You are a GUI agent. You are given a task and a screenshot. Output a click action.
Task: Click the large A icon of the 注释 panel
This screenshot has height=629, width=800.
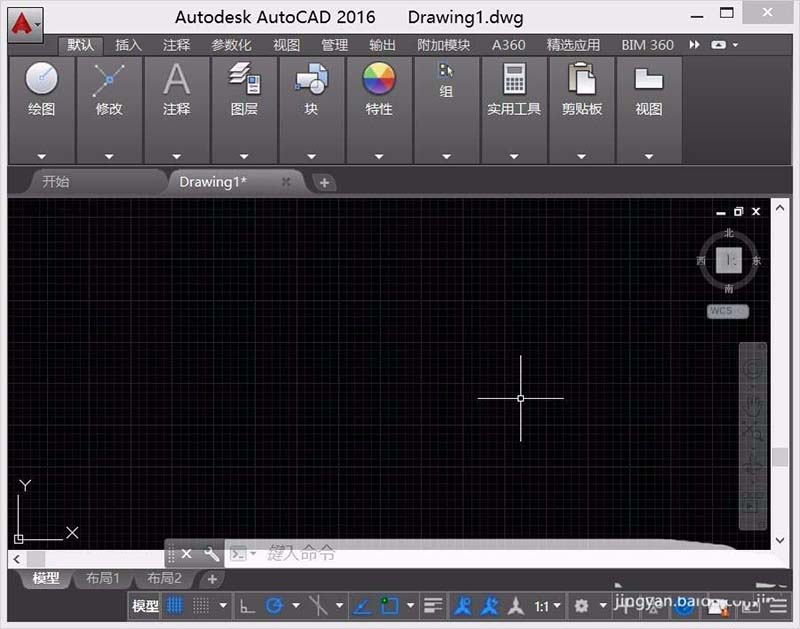[177, 79]
